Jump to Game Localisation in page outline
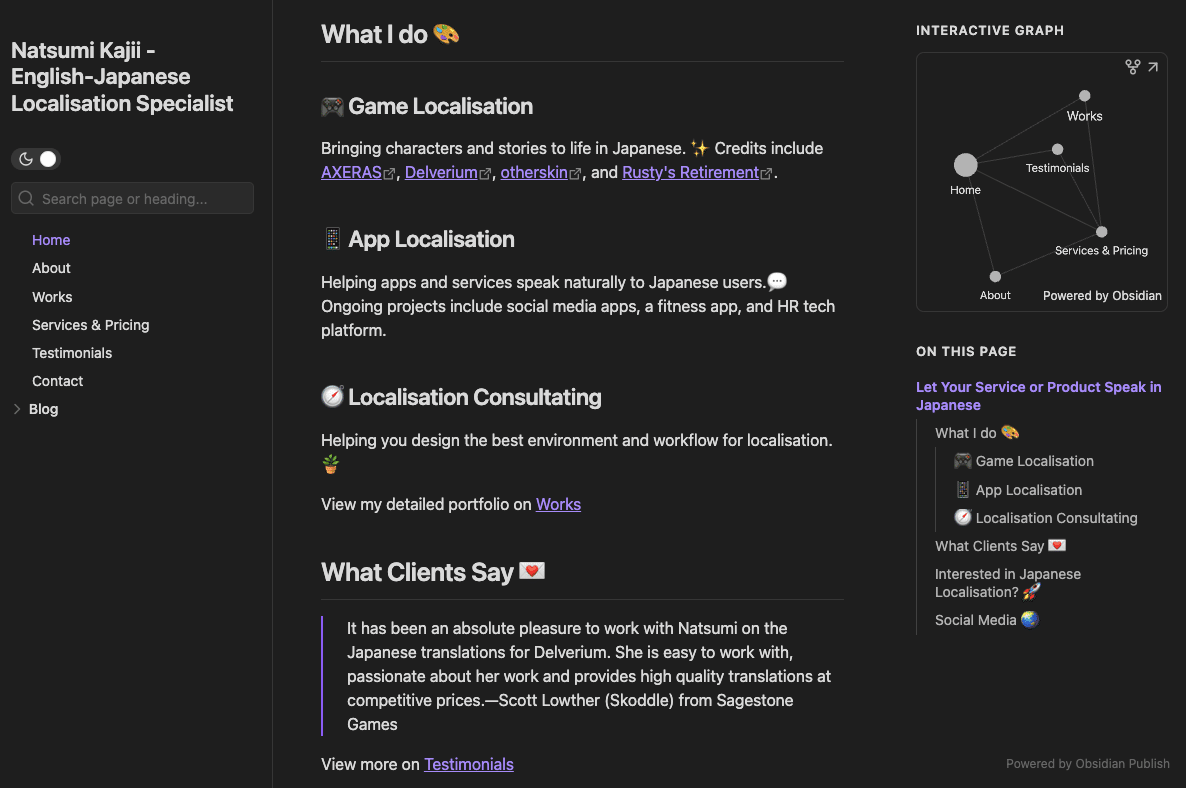Viewport: 1186px width, 788px height. point(1034,461)
